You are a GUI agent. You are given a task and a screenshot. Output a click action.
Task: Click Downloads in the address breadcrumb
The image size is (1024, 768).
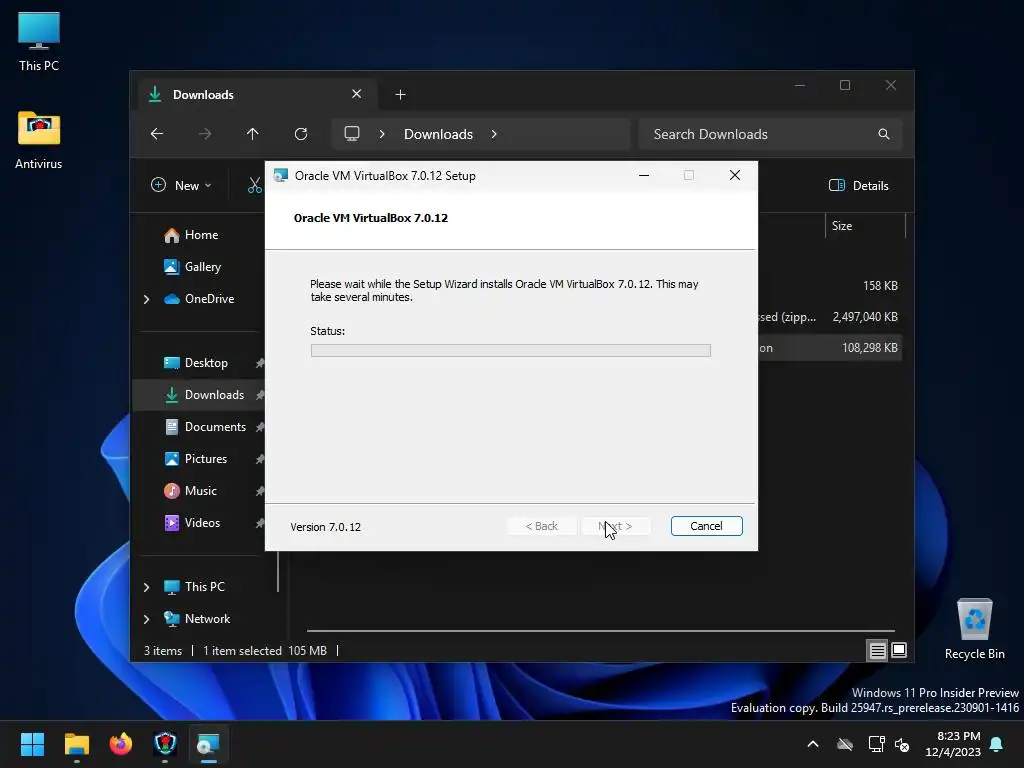438,134
